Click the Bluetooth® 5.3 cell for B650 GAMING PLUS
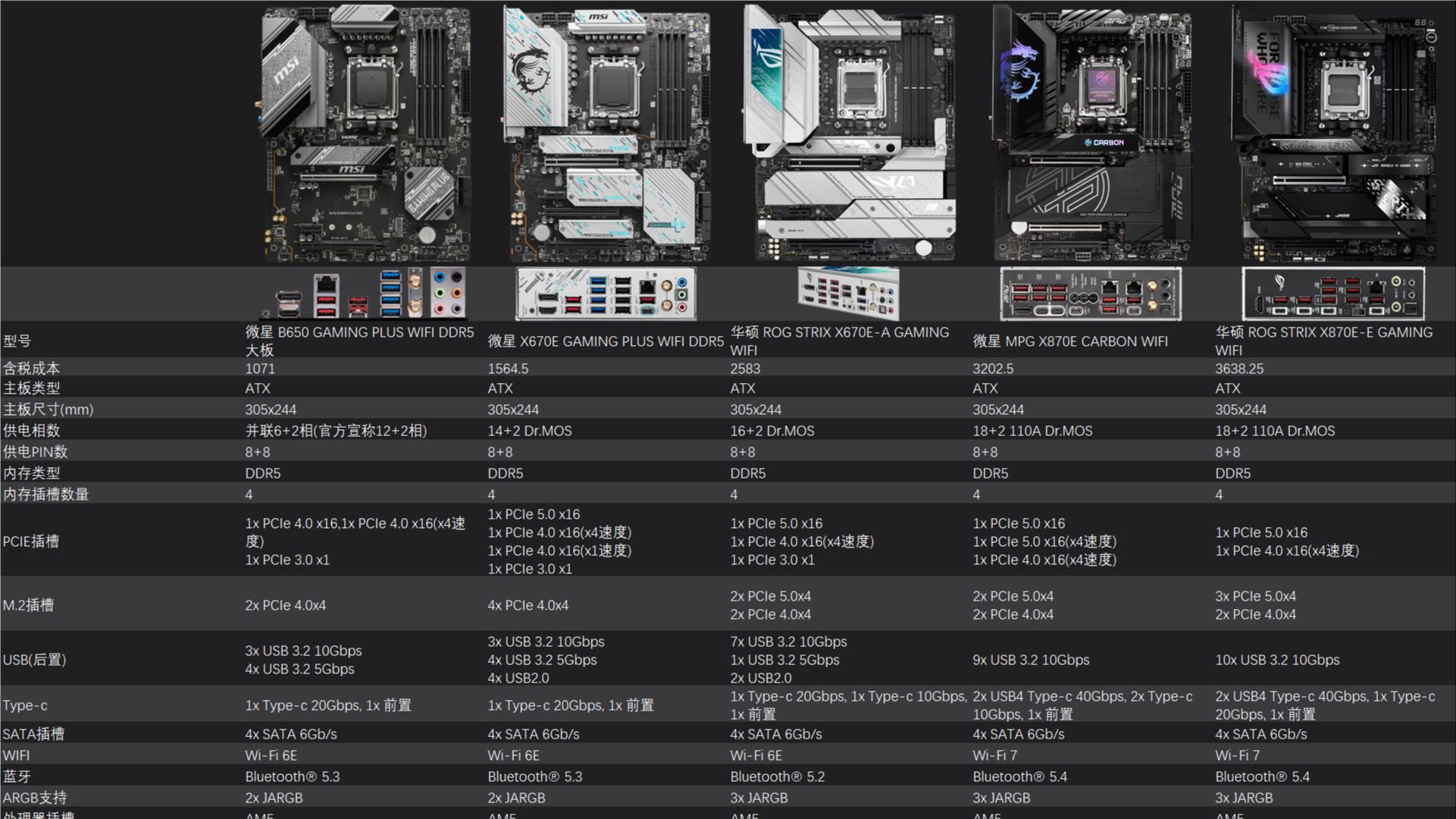The image size is (1456, 819). 292,777
